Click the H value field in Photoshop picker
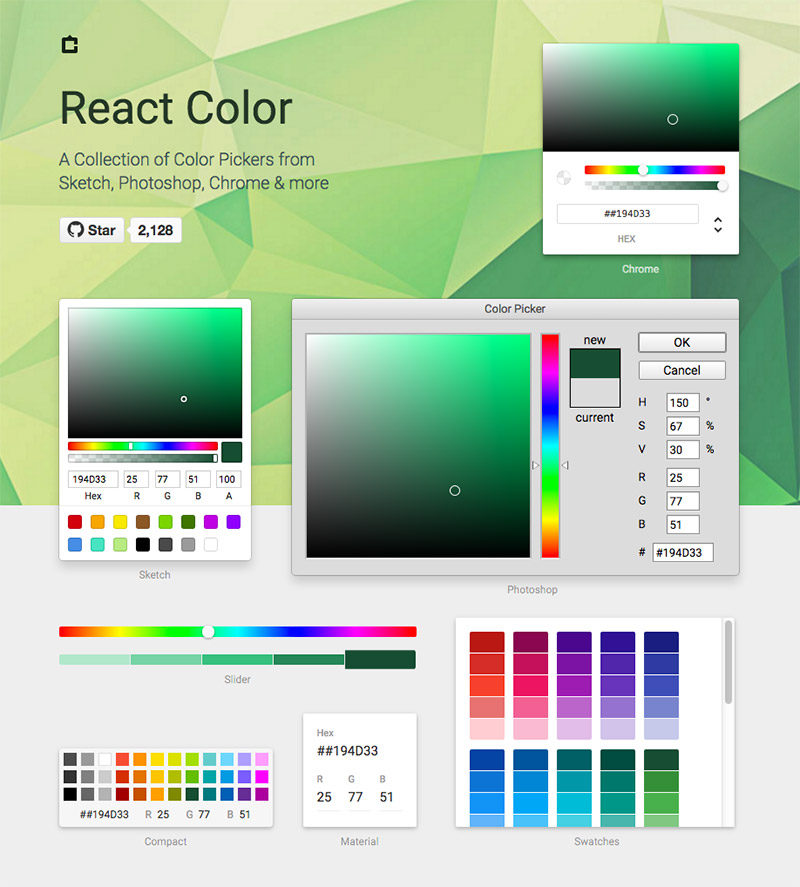The height and width of the screenshot is (887, 800). [x=682, y=402]
